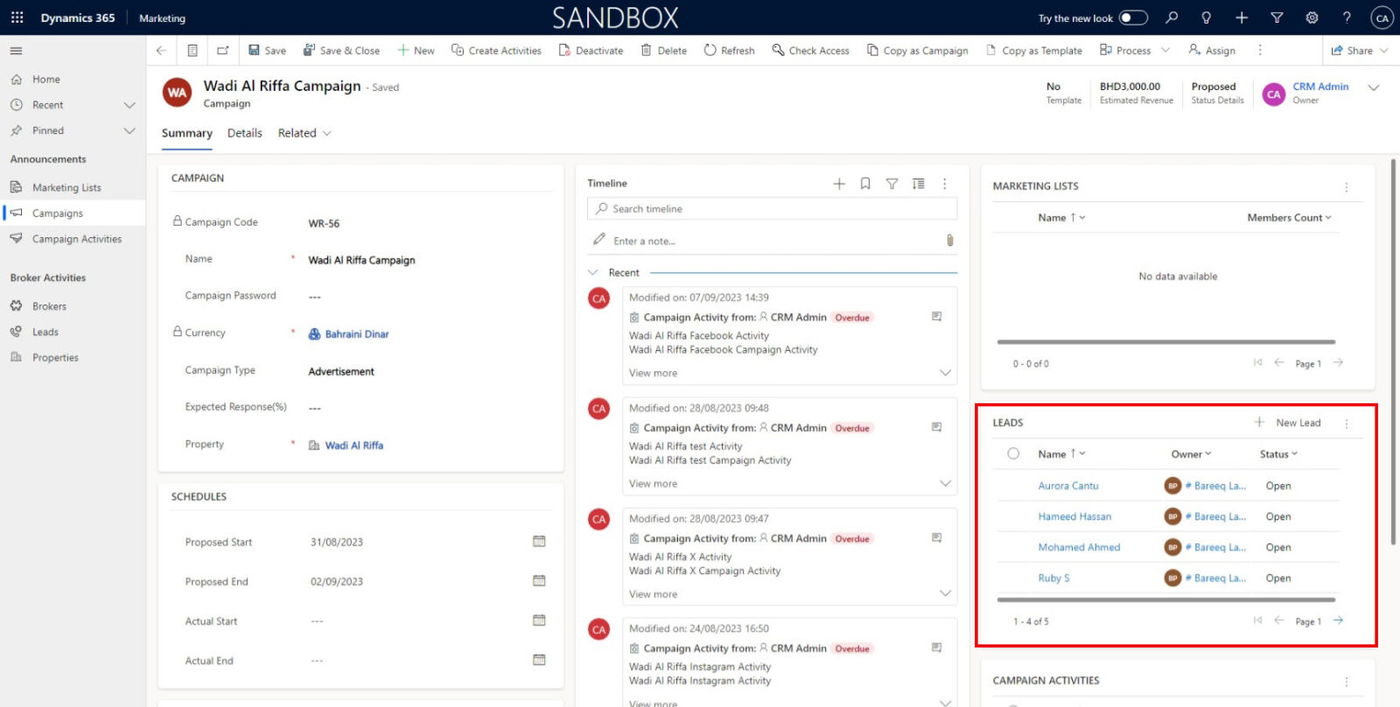Click the Save icon in command bar
The width and height of the screenshot is (1400, 707).
[254, 50]
